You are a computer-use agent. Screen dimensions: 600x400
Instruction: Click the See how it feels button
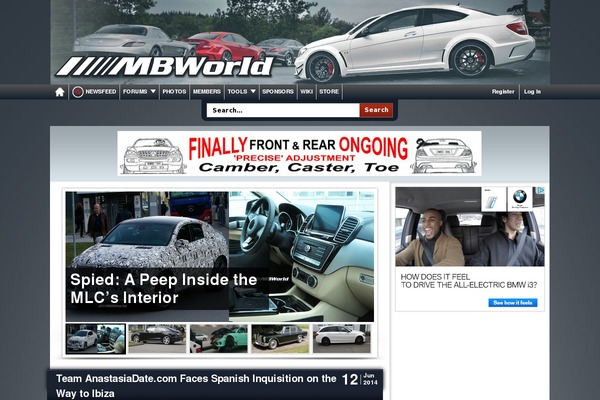click(x=513, y=303)
